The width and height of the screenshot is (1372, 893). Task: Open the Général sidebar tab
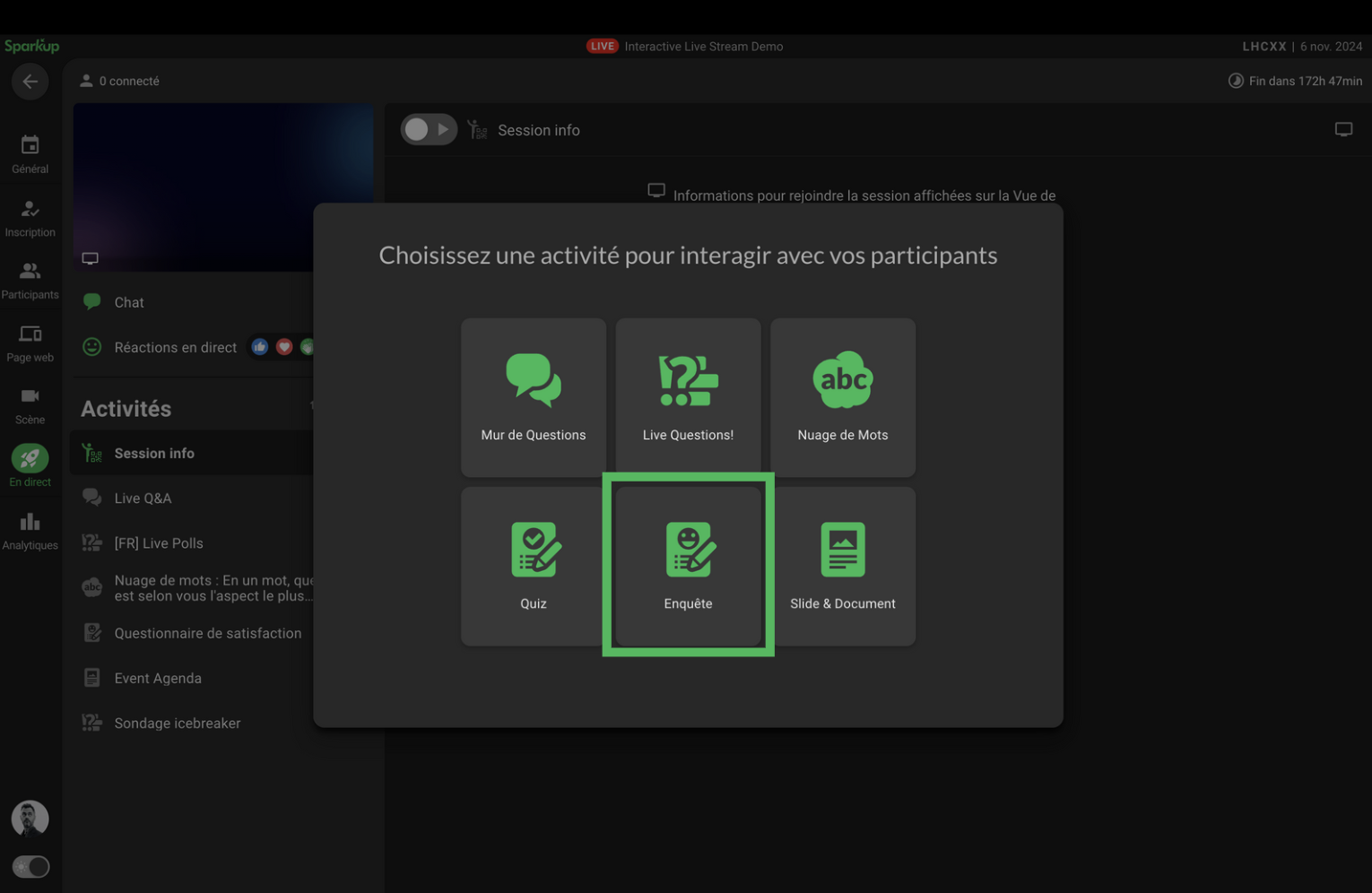tap(30, 153)
